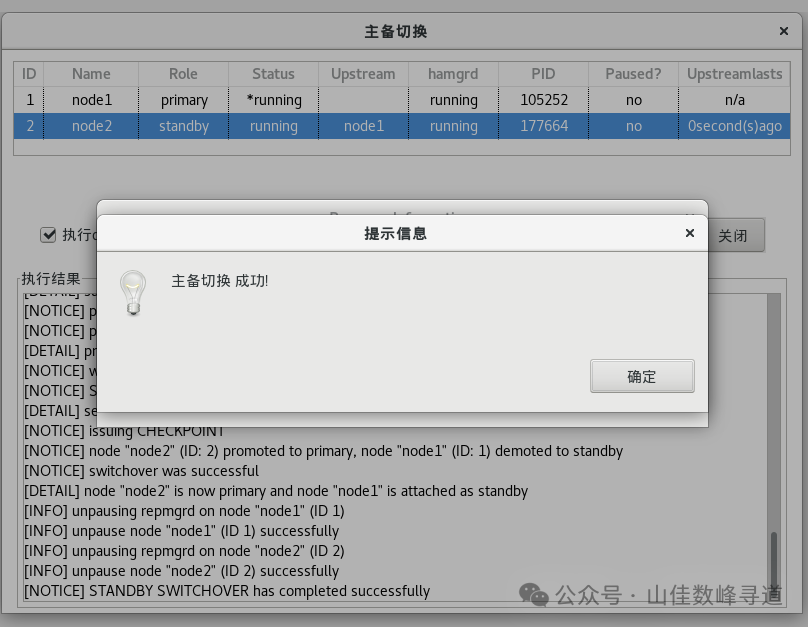
Task: Click PID cell 177664
Action: 543,126
